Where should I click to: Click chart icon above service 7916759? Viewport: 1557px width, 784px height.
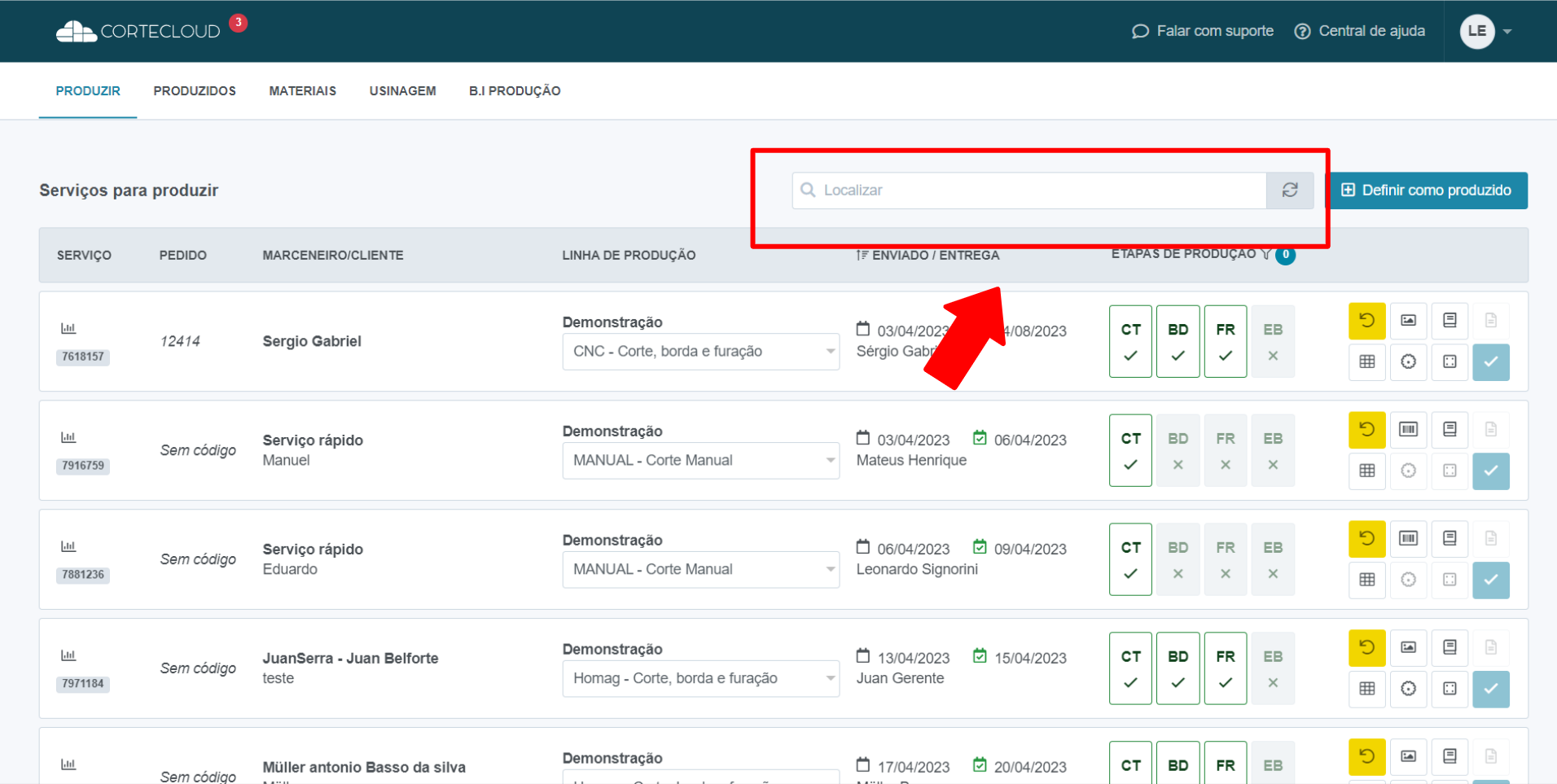pos(68,438)
